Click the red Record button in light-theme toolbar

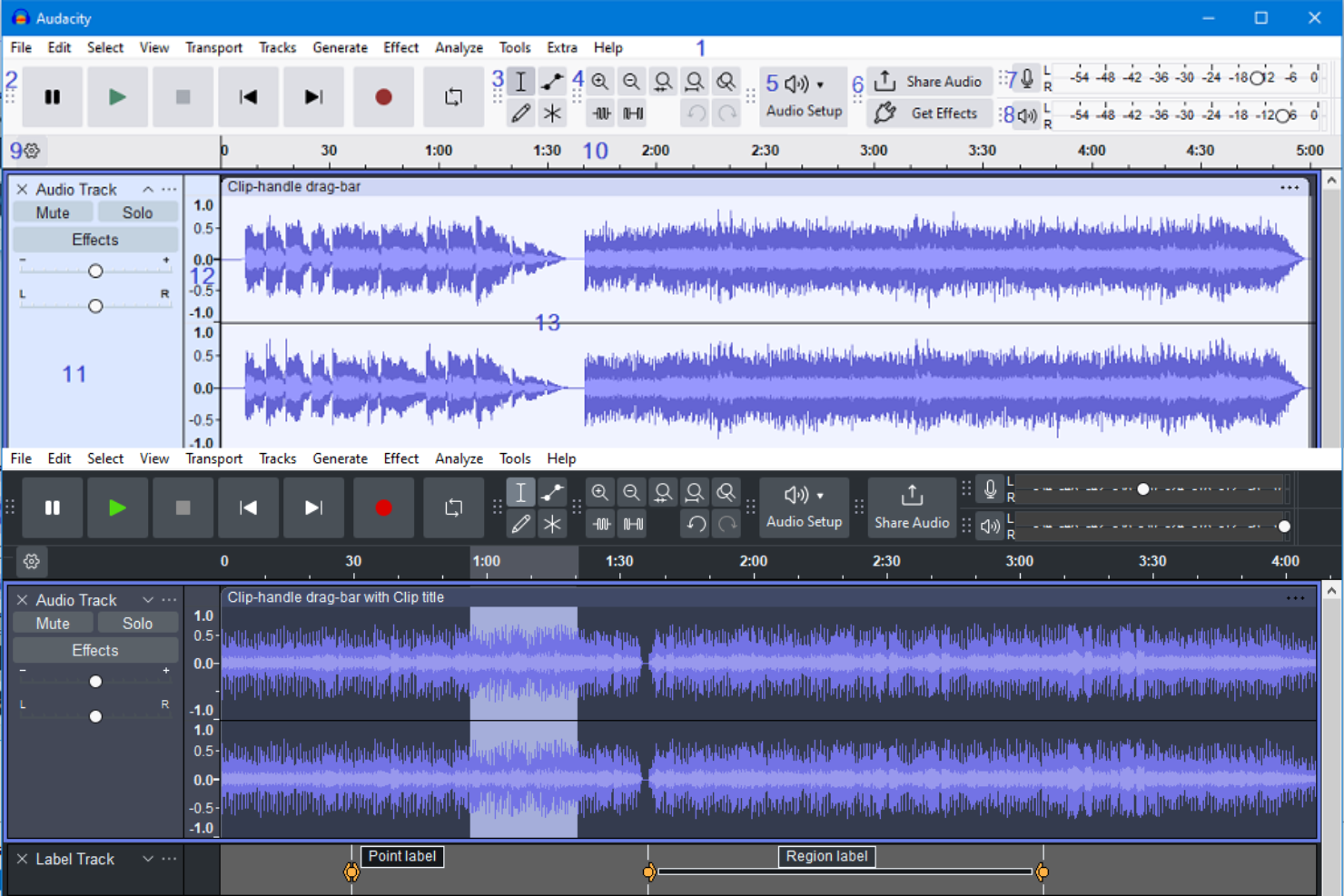[383, 97]
